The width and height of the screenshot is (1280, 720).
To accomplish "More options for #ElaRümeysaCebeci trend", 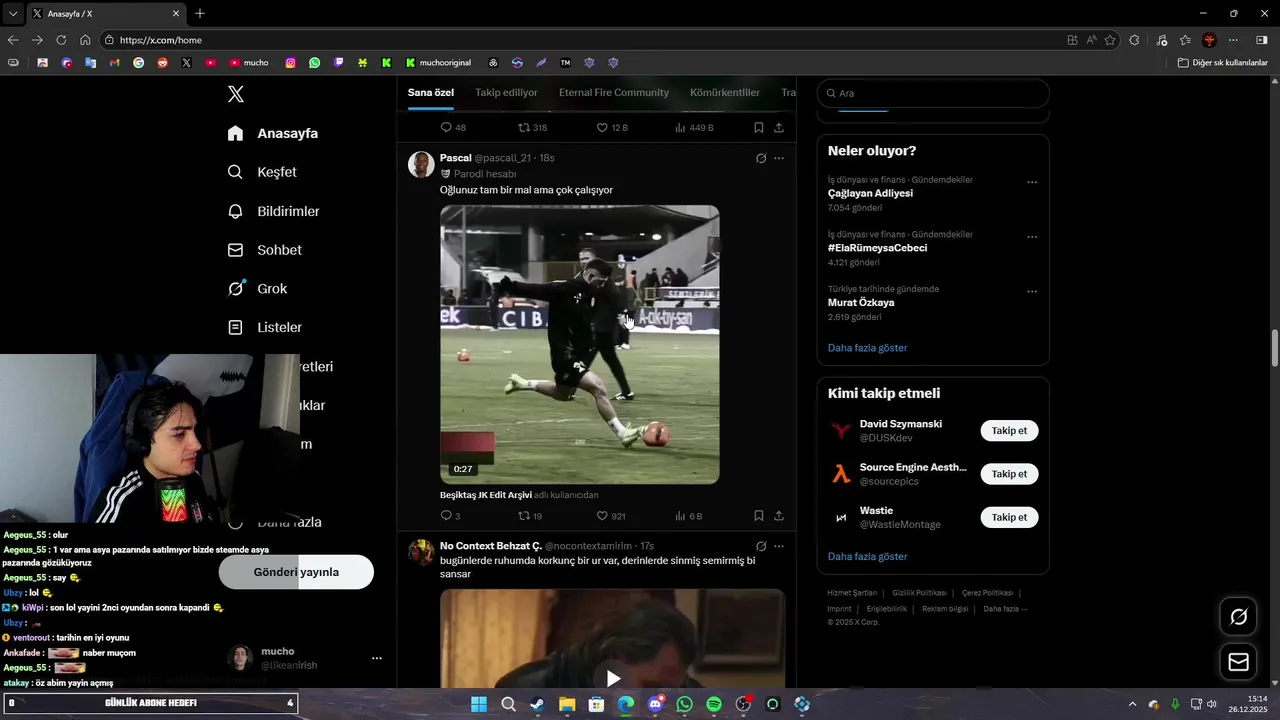I will click(1032, 237).
